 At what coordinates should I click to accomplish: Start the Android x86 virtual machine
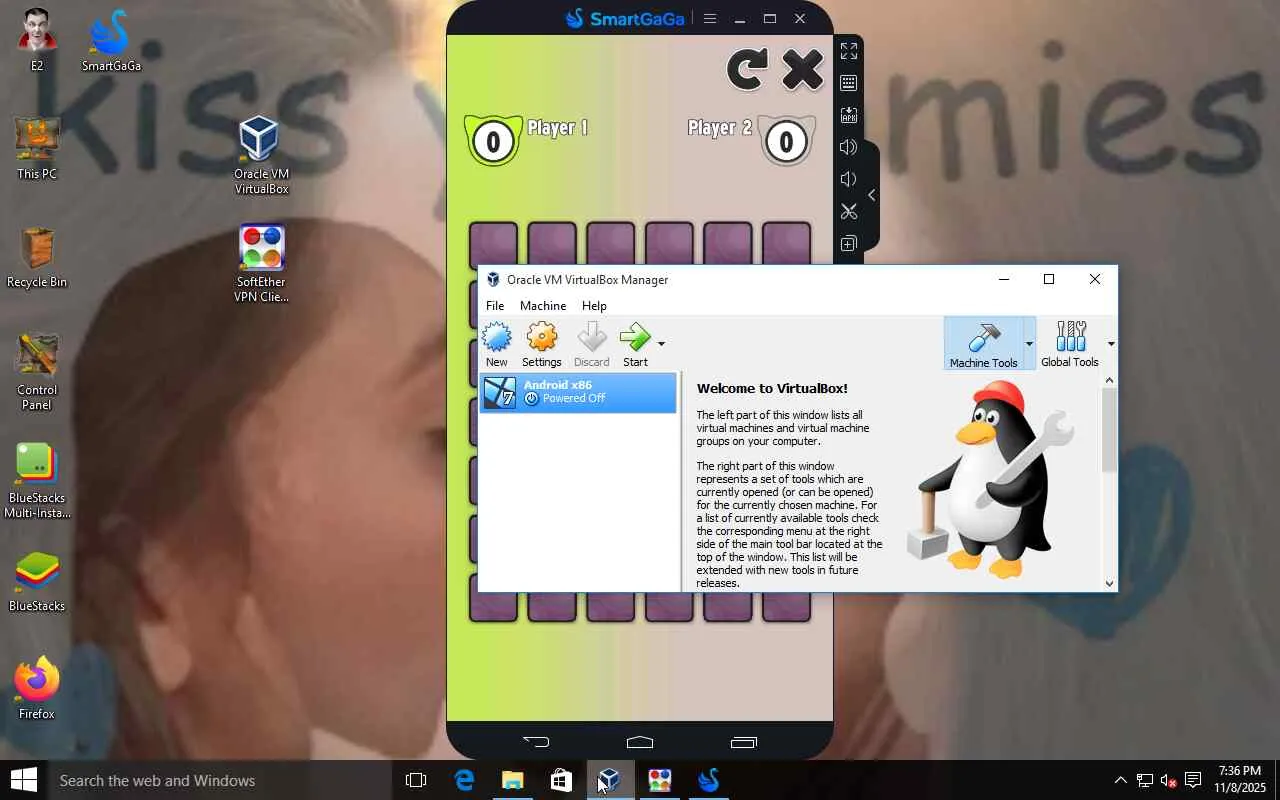tap(635, 345)
